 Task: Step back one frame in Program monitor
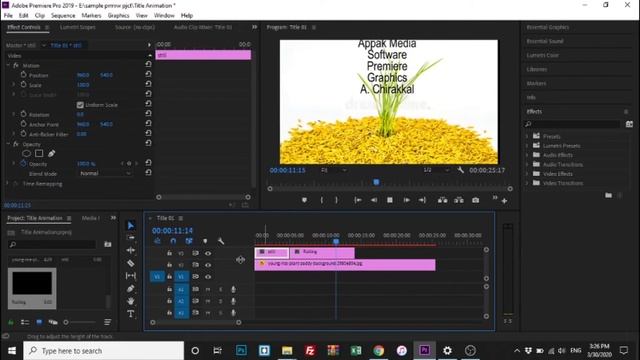374,200
